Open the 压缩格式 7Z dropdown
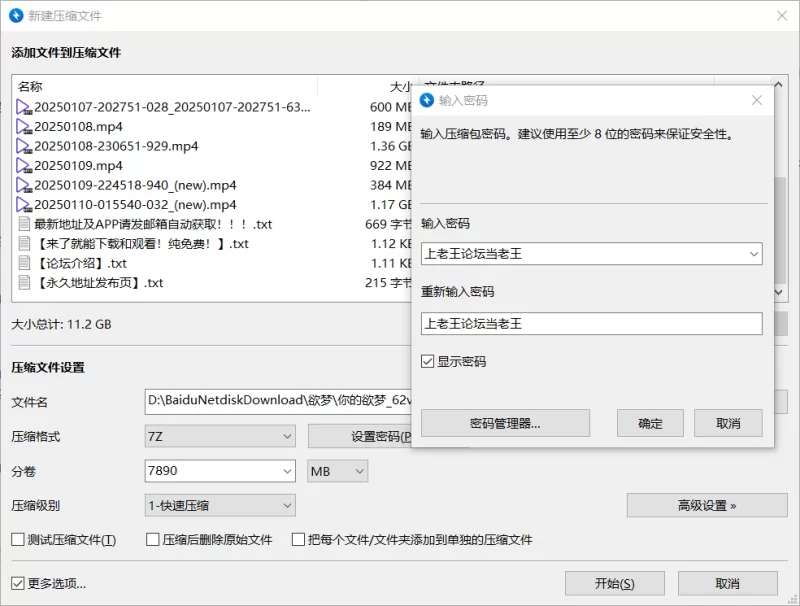 [x=220, y=437]
